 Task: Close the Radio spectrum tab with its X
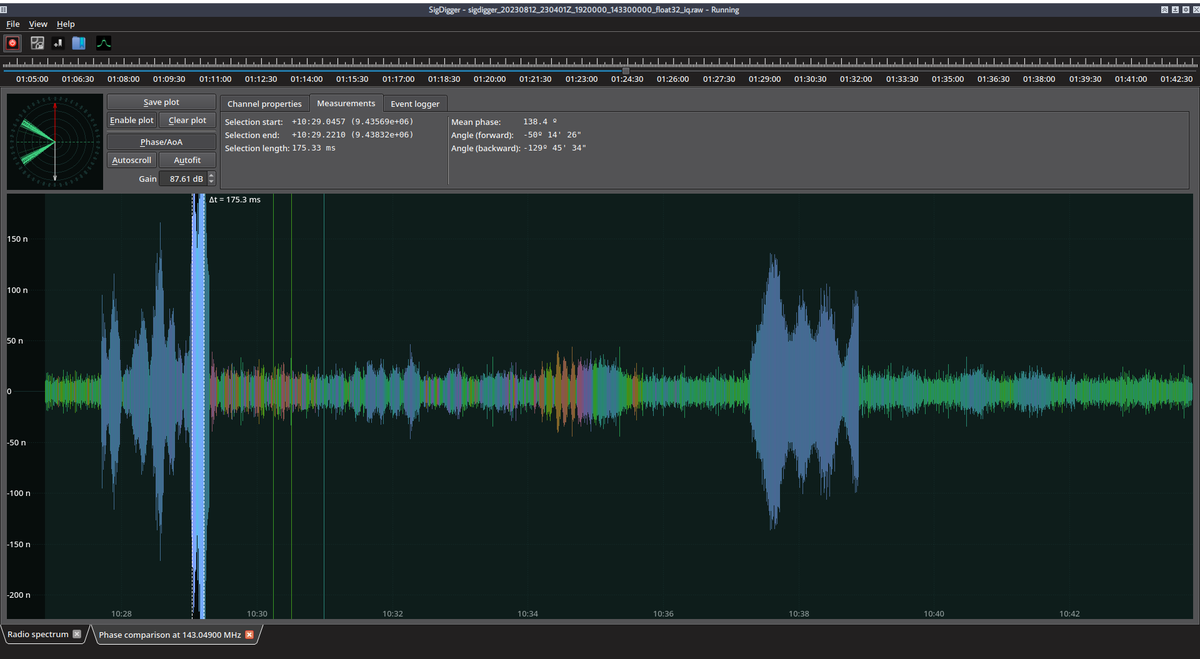pyautogui.click(x=77, y=634)
